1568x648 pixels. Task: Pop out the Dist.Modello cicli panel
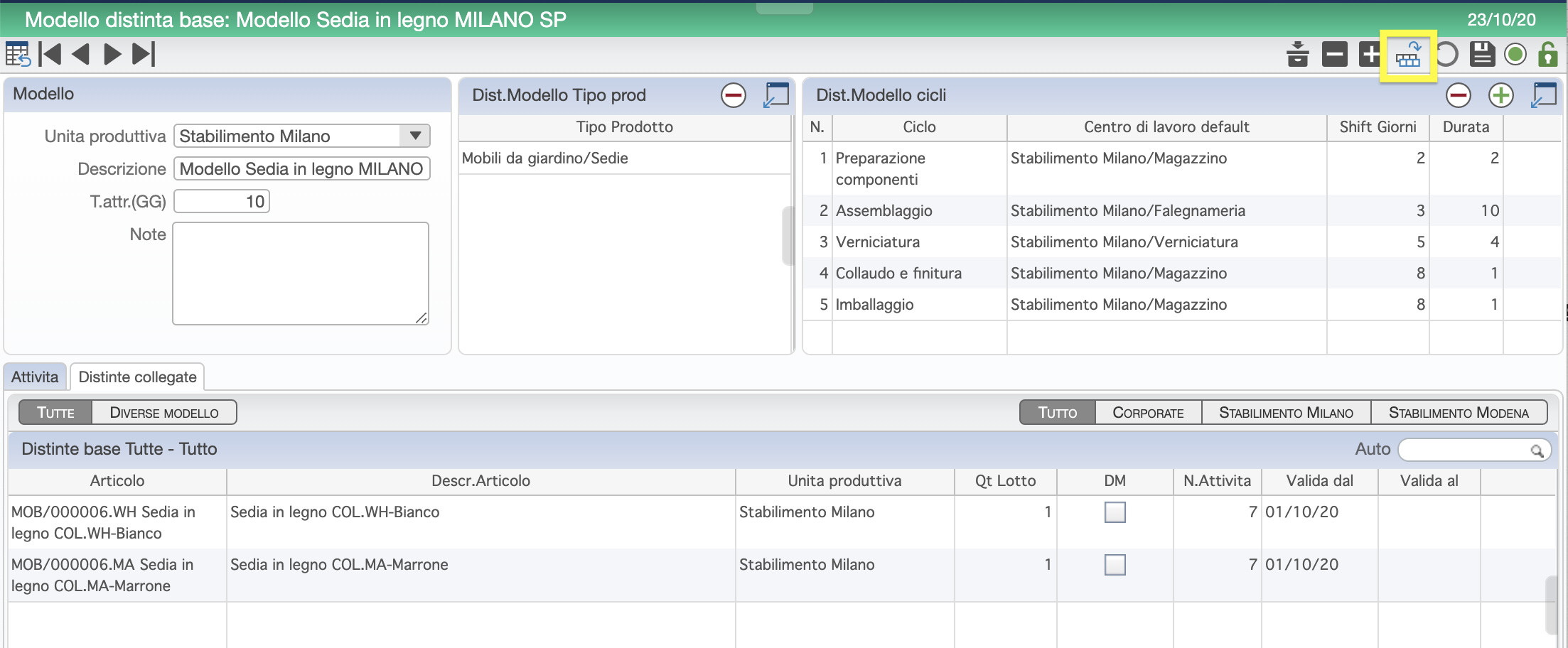[x=1544, y=95]
